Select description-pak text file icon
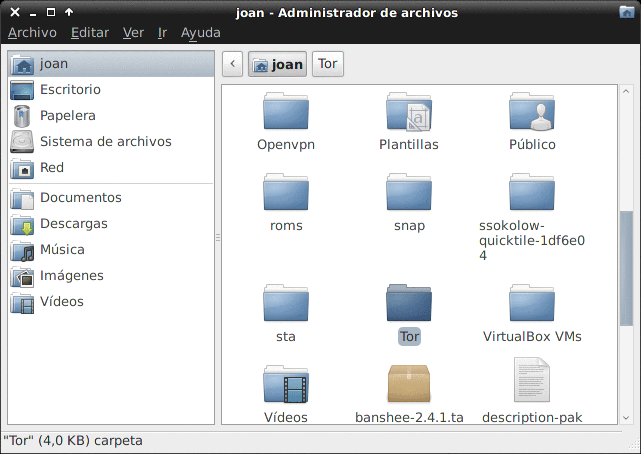Image resolution: width=641 pixels, height=454 pixels. coord(532,380)
